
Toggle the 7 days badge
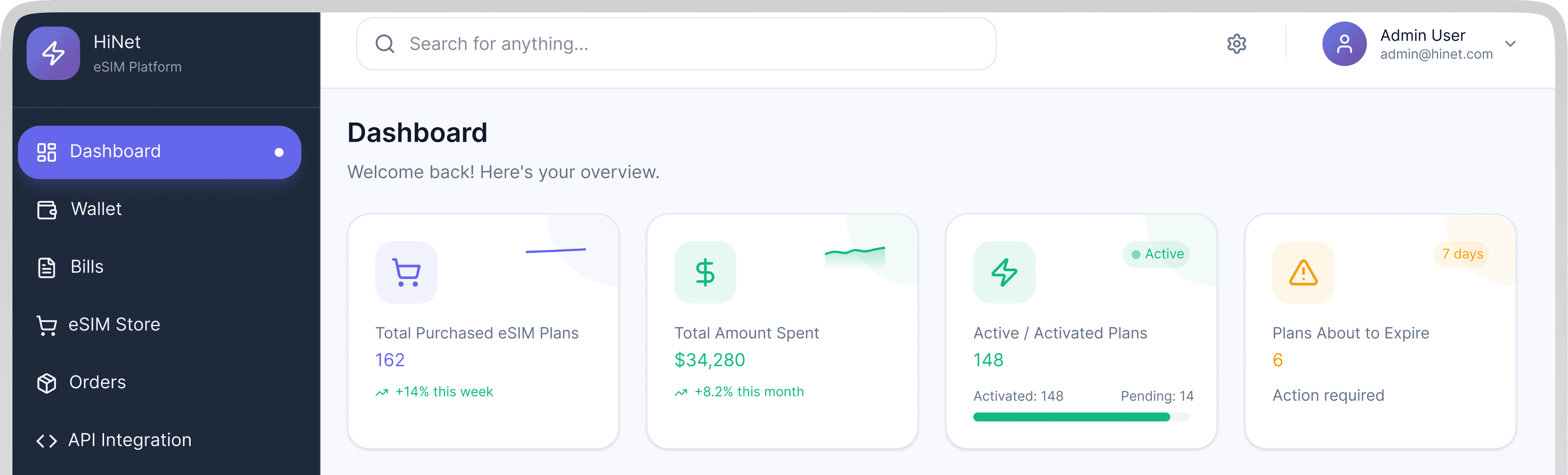[1463, 254]
